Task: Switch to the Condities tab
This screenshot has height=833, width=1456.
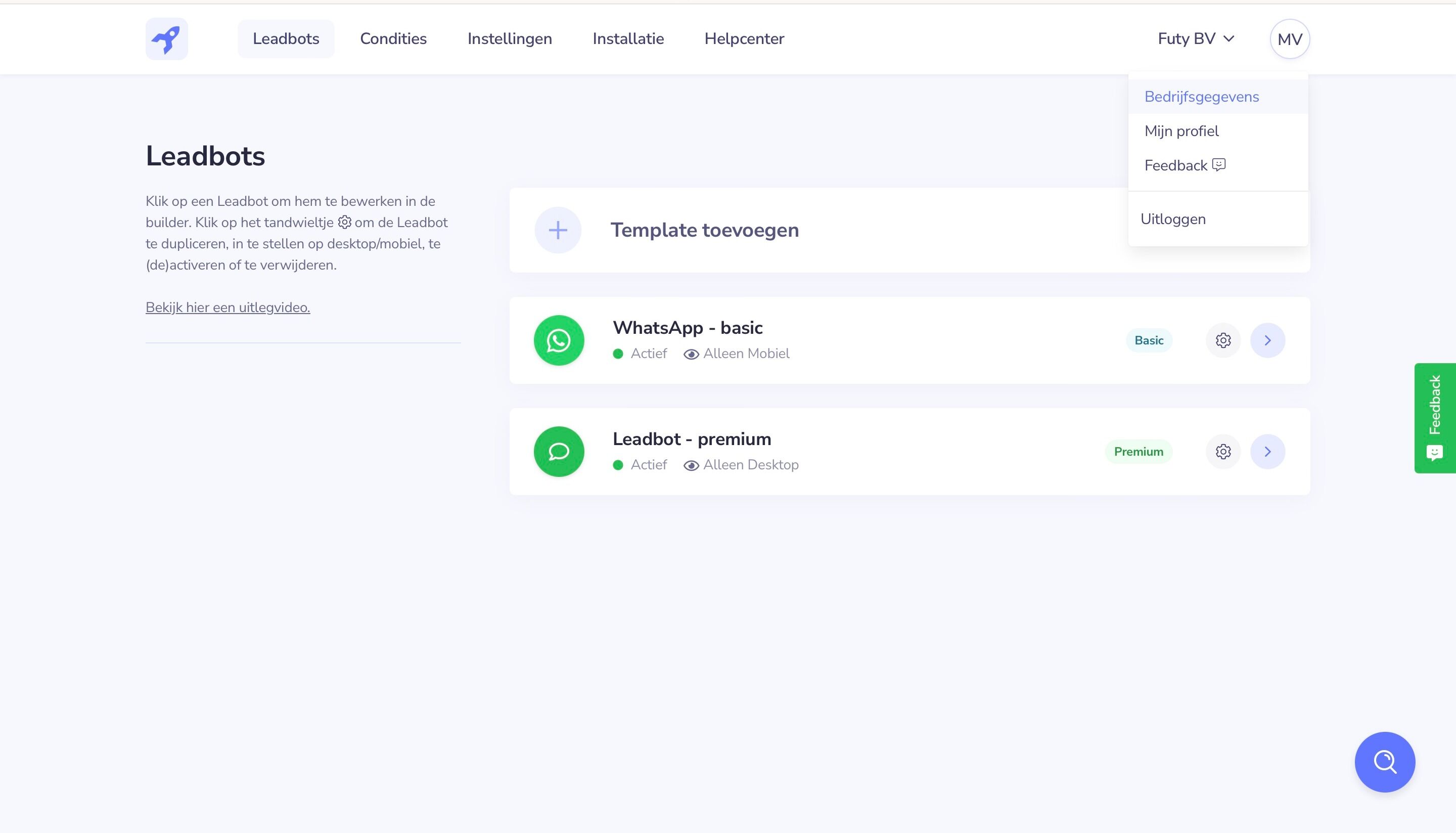Action: 393,38
